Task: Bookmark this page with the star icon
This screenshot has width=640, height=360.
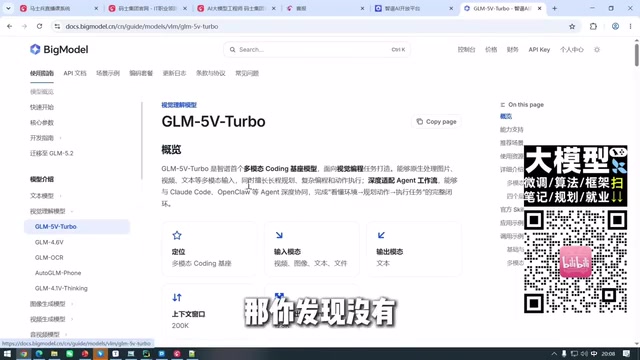Action: click(x=572, y=27)
